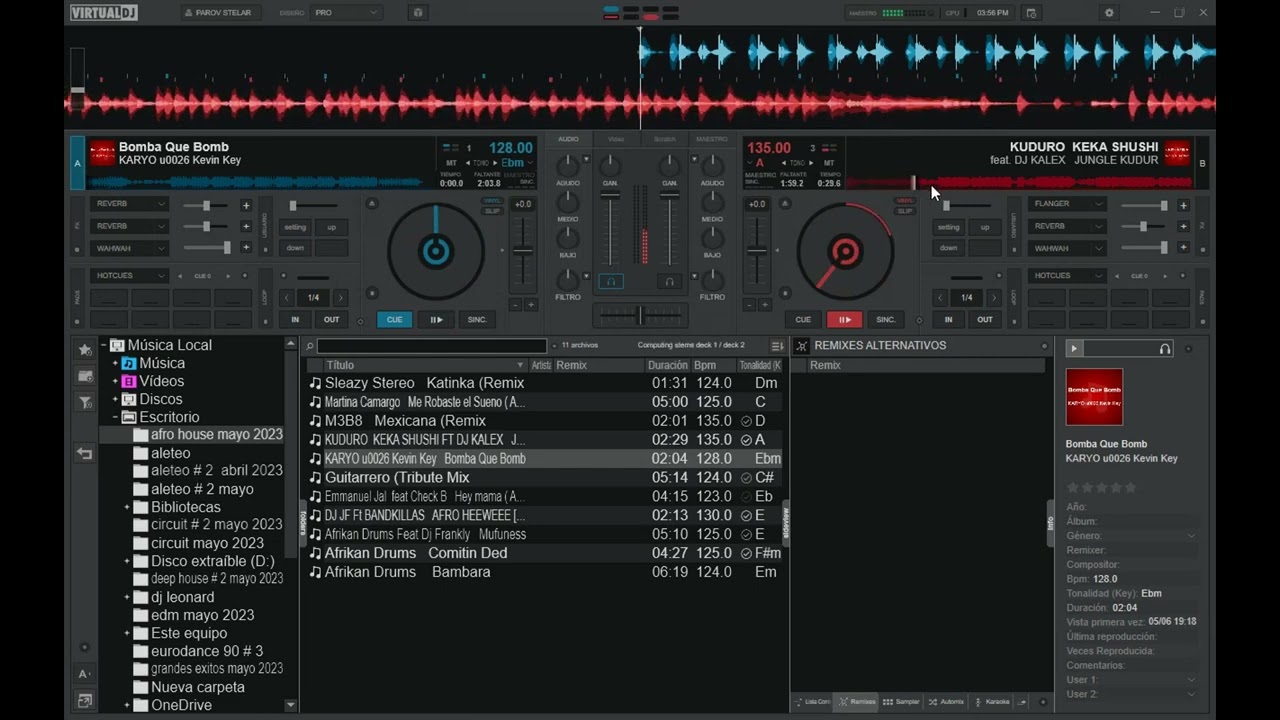Open the Karaoke tab at bottom
The height and width of the screenshot is (720, 1280).
click(992, 702)
